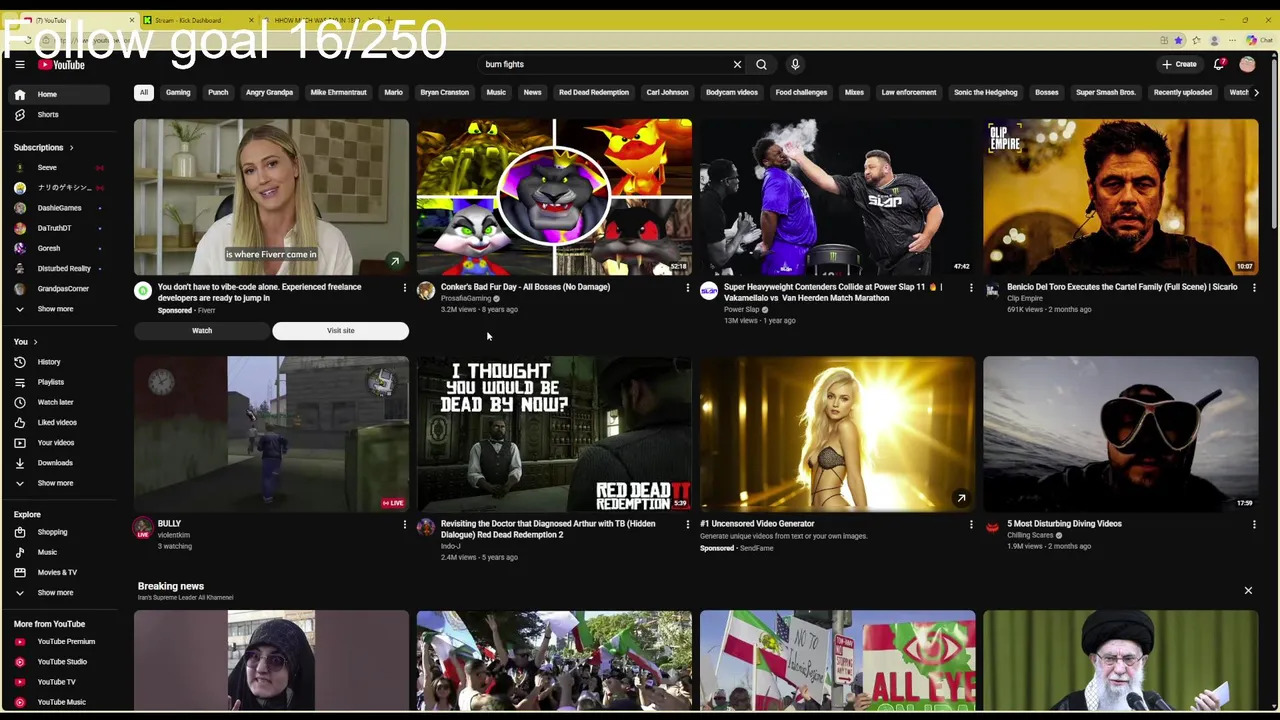Screen dimensions: 1280x720
Task: Open new browser tab with plus
Action: [x=389, y=20]
